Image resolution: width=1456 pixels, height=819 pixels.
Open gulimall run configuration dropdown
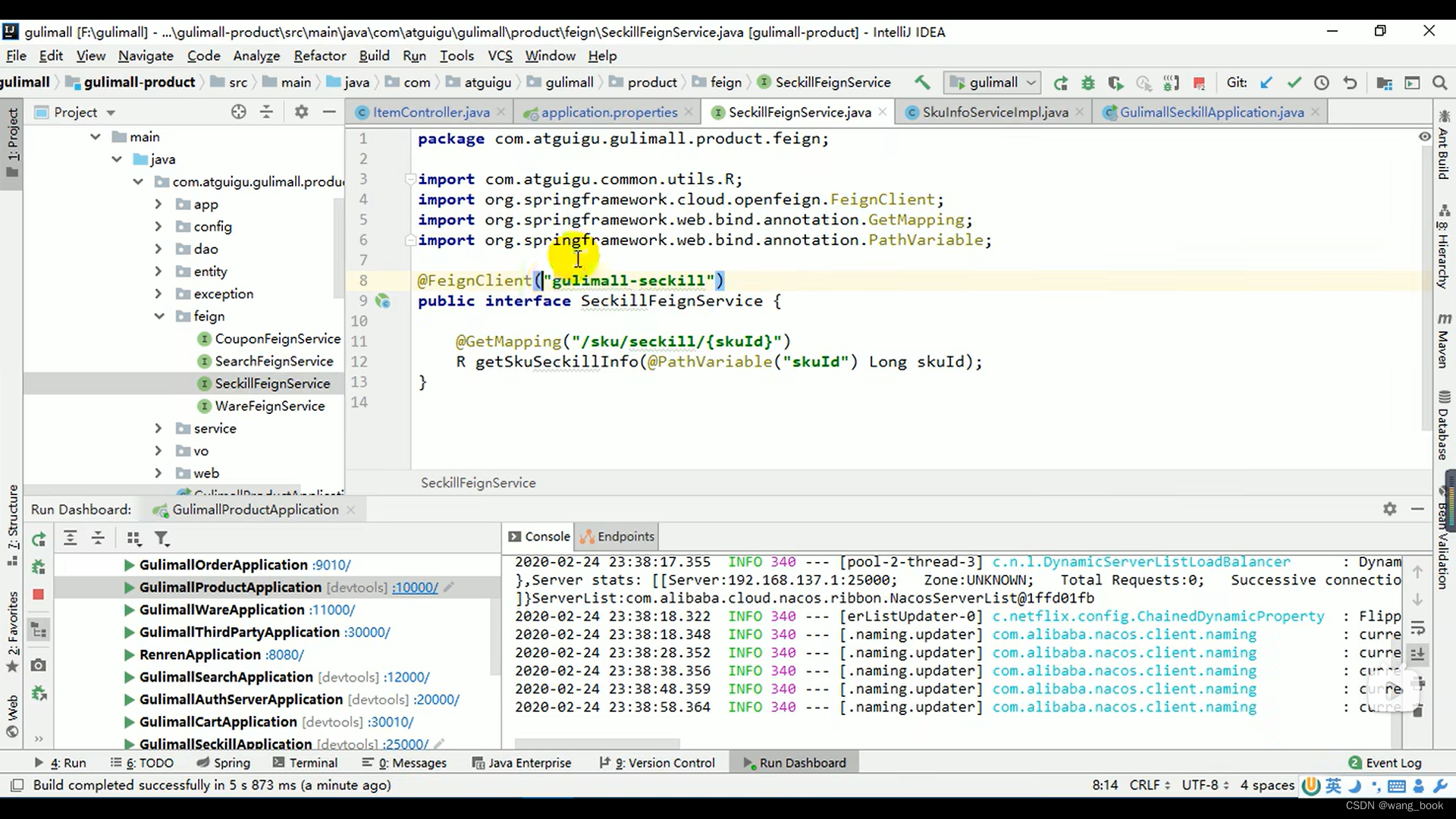[993, 83]
